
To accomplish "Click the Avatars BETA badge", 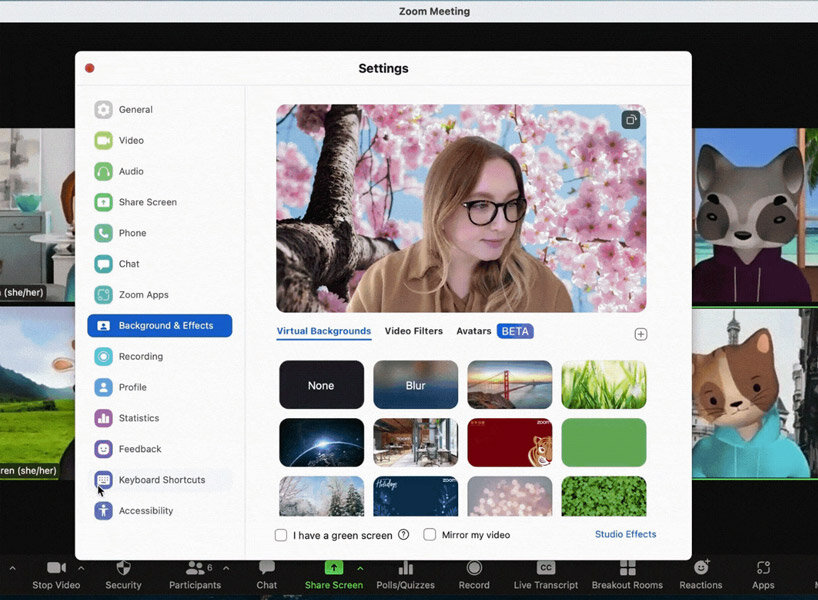I will (515, 331).
